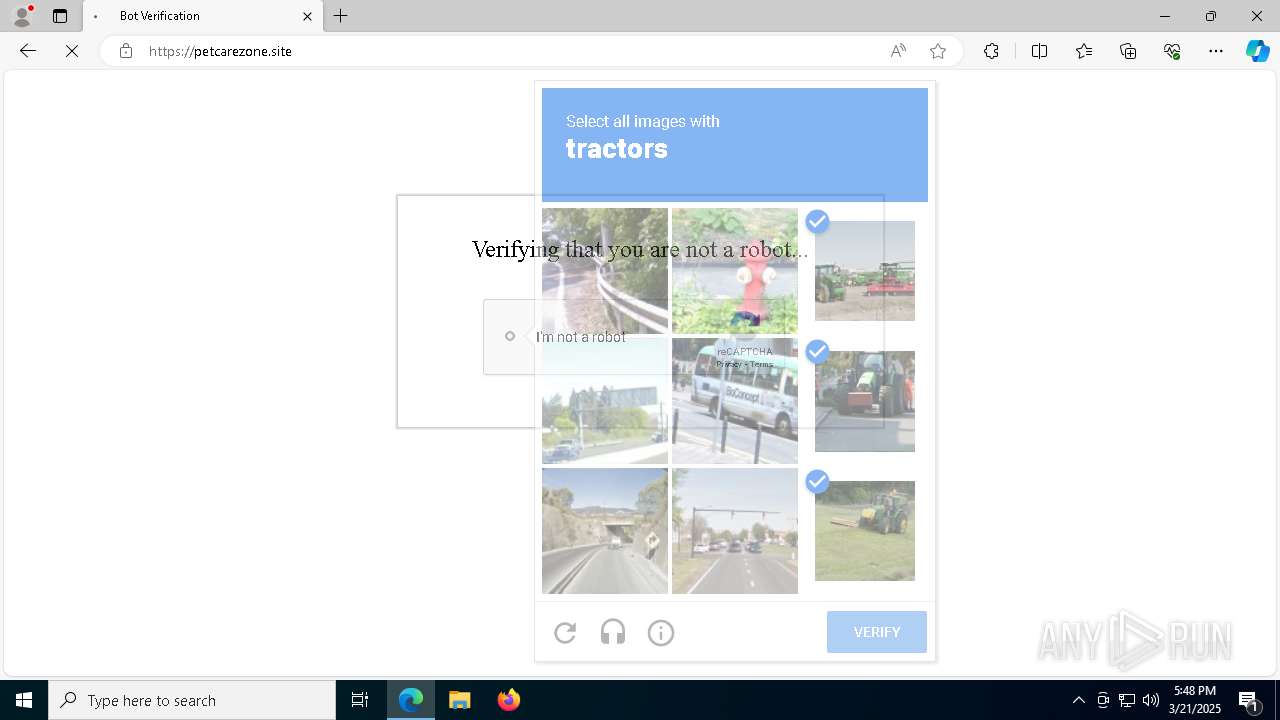Open Extensions puzzle icon
This screenshot has width=1280, height=720.
point(991,51)
